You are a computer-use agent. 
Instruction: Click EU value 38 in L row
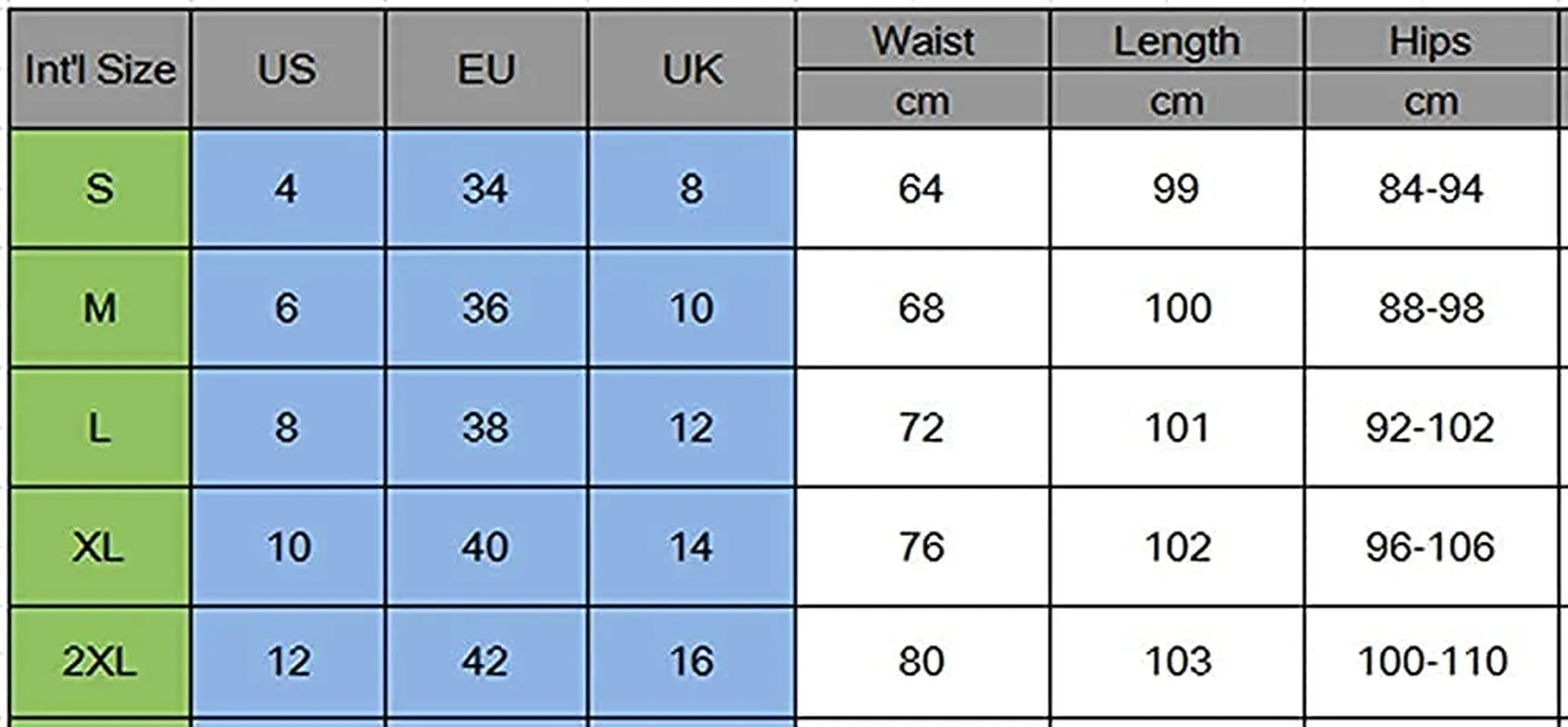click(486, 427)
